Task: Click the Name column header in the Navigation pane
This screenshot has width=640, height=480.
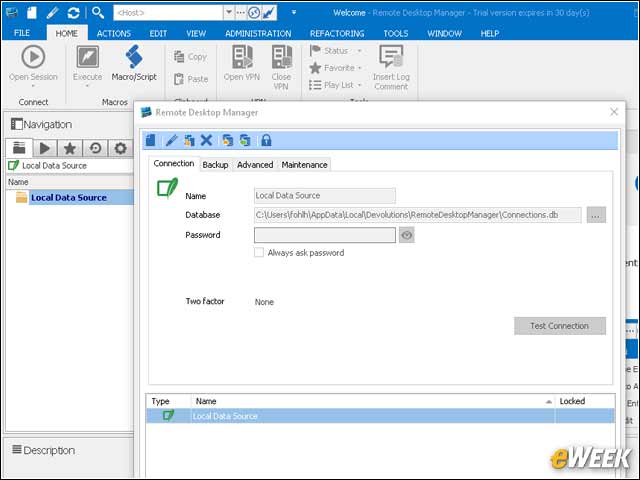Action: click(x=70, y=182)
